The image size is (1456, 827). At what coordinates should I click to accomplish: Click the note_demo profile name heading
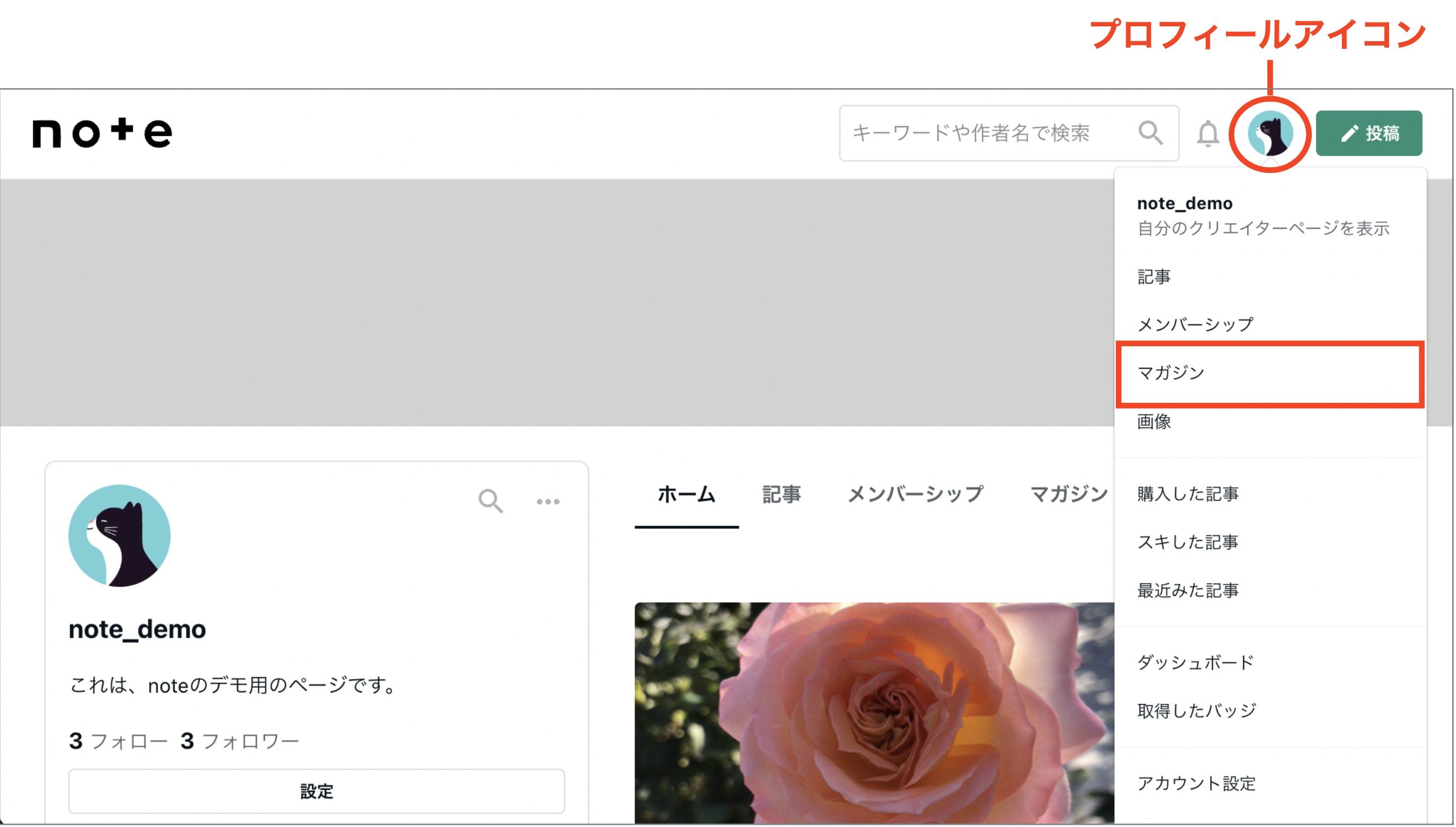pos(137,631)
